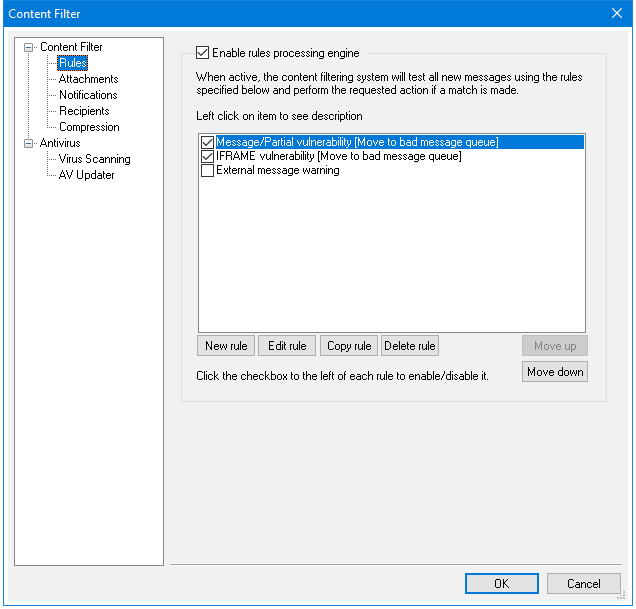Open Compression settings in the tree
Image resolution: width=636 pixels, height=609 pixels.
pos(89,127)
